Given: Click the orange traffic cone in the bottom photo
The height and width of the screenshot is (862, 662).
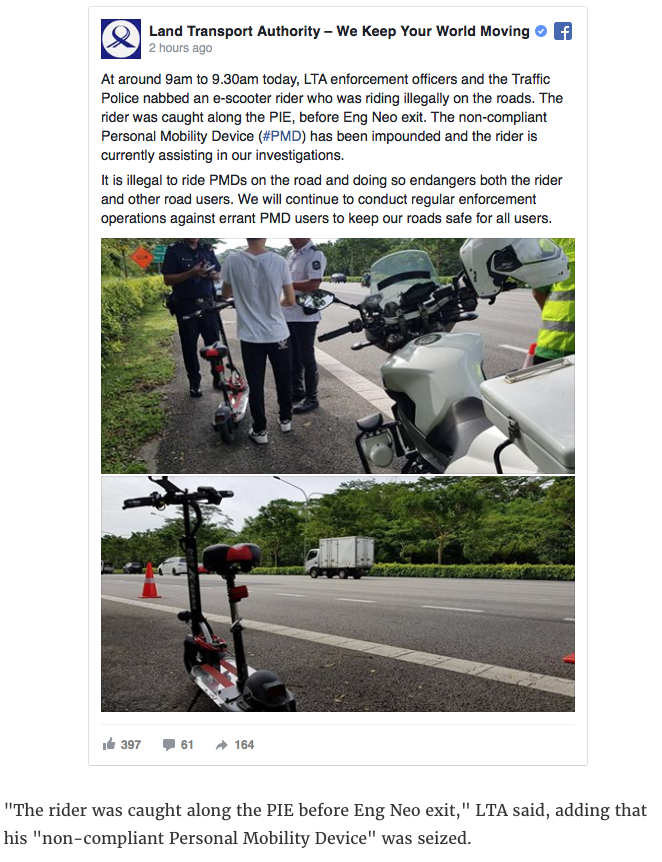Looking at the screenshot, I should 150,580.
